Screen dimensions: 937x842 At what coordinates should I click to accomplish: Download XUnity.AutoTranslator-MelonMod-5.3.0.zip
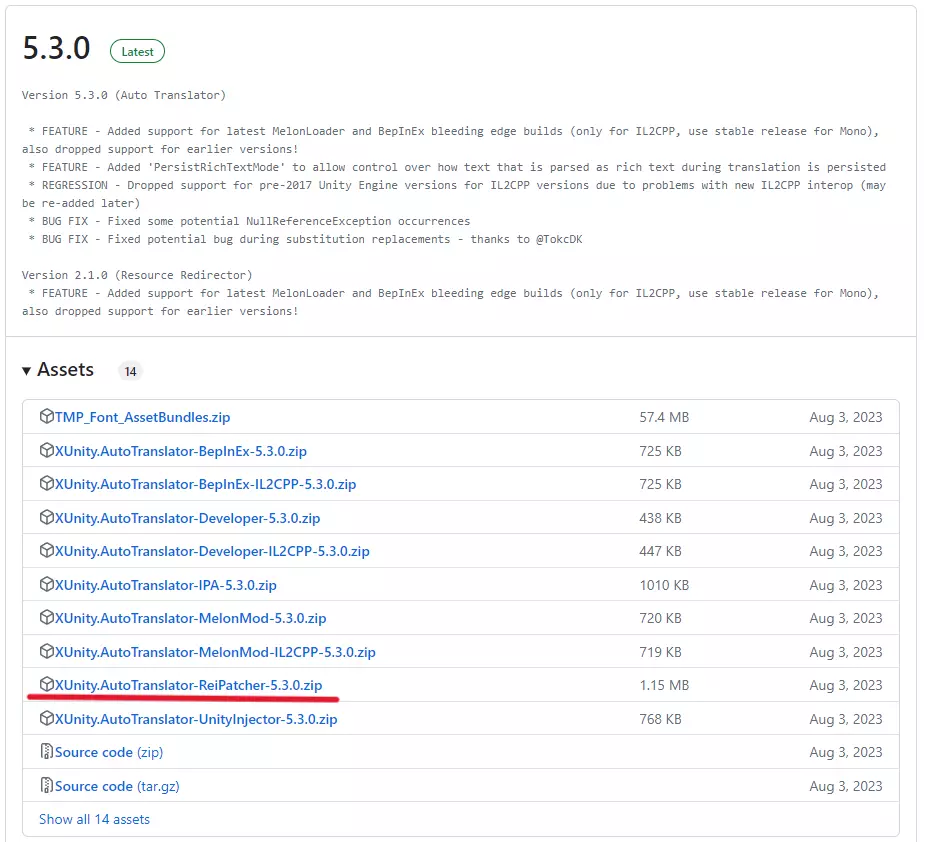coord(191,618)
